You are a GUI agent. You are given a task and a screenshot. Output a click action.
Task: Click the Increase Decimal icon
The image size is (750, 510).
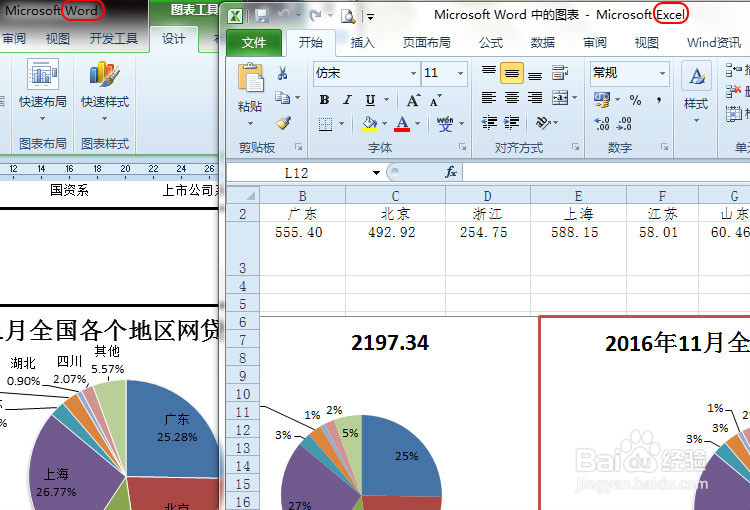[x=602, y=124]
